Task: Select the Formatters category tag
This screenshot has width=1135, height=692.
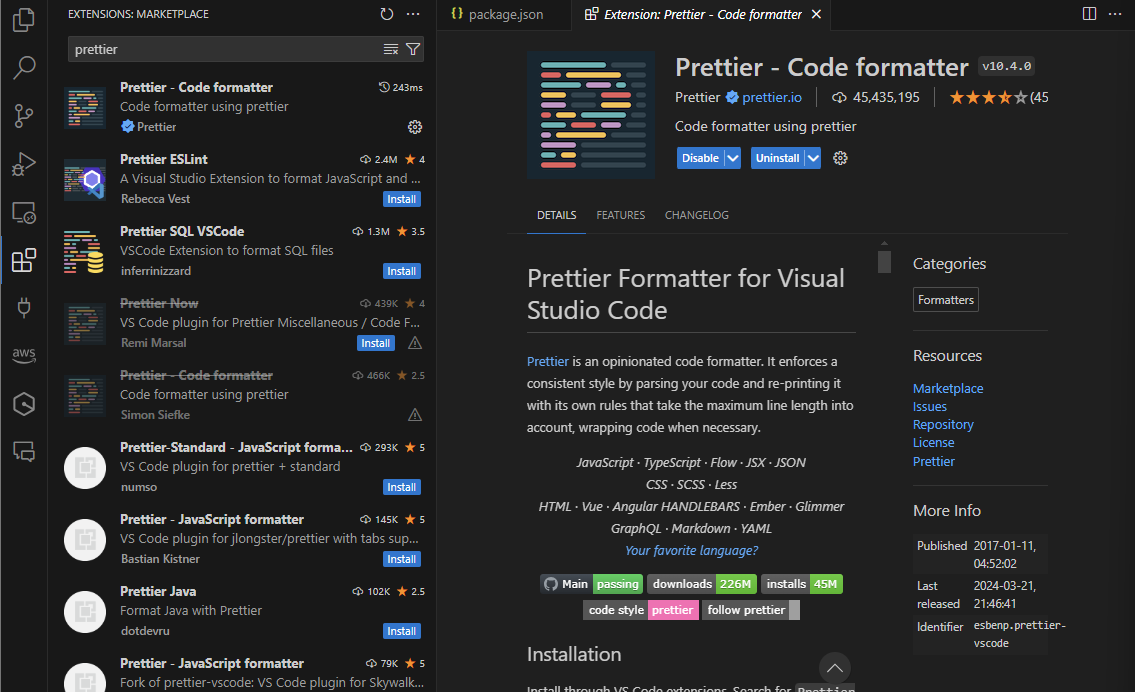Action: pos(945,300)
